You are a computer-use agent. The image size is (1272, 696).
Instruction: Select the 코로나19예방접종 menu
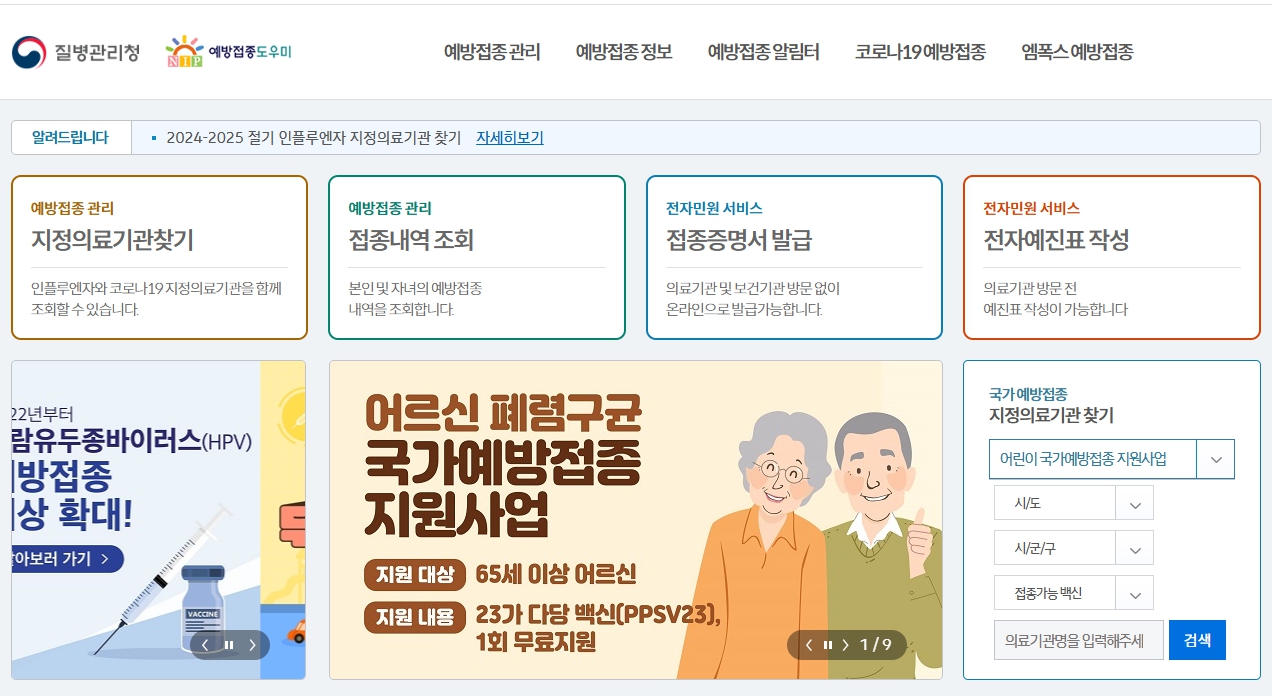[919, 52]
